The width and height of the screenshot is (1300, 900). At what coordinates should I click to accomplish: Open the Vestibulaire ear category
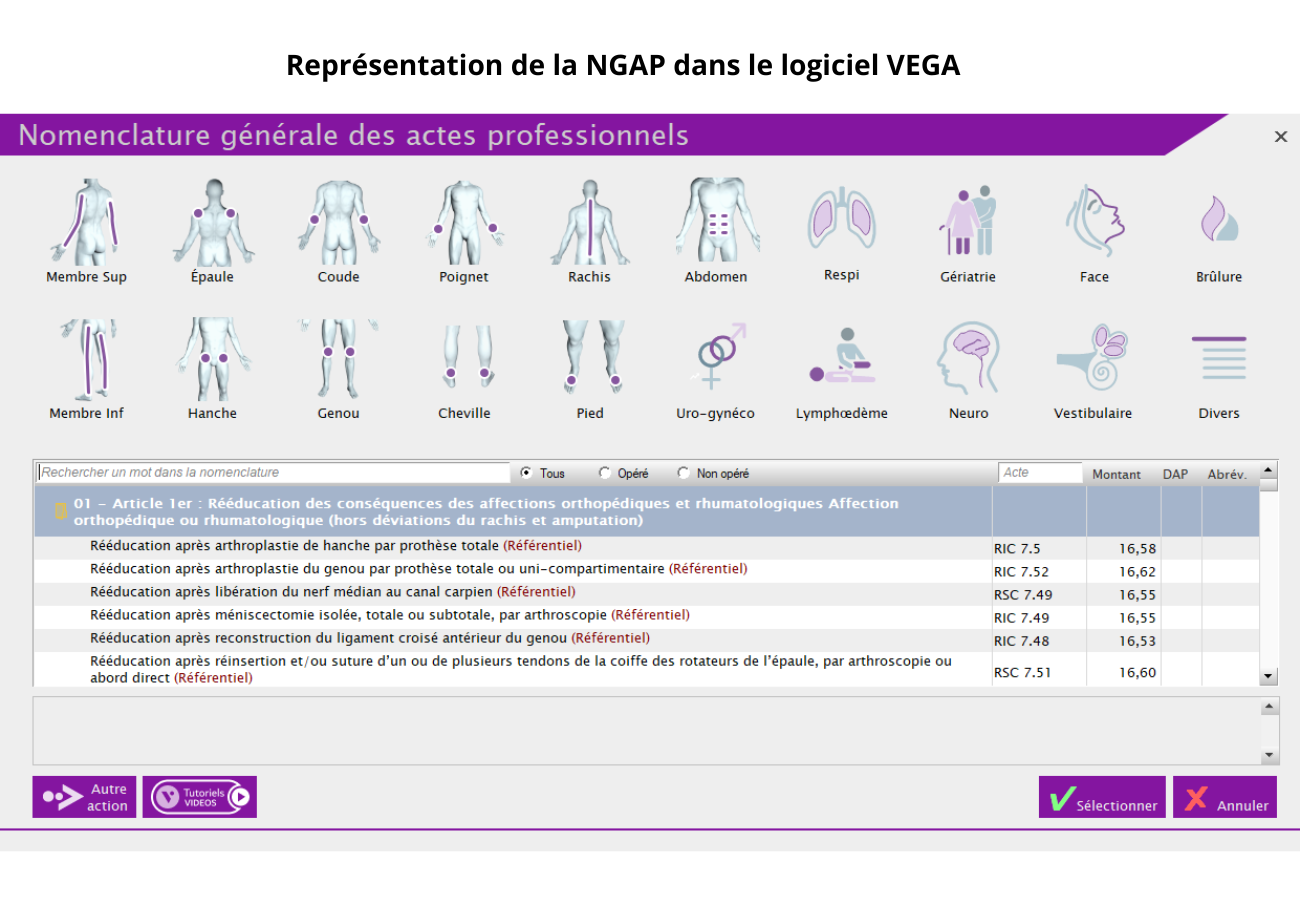pyautogui.click(x=1093, y=355)
